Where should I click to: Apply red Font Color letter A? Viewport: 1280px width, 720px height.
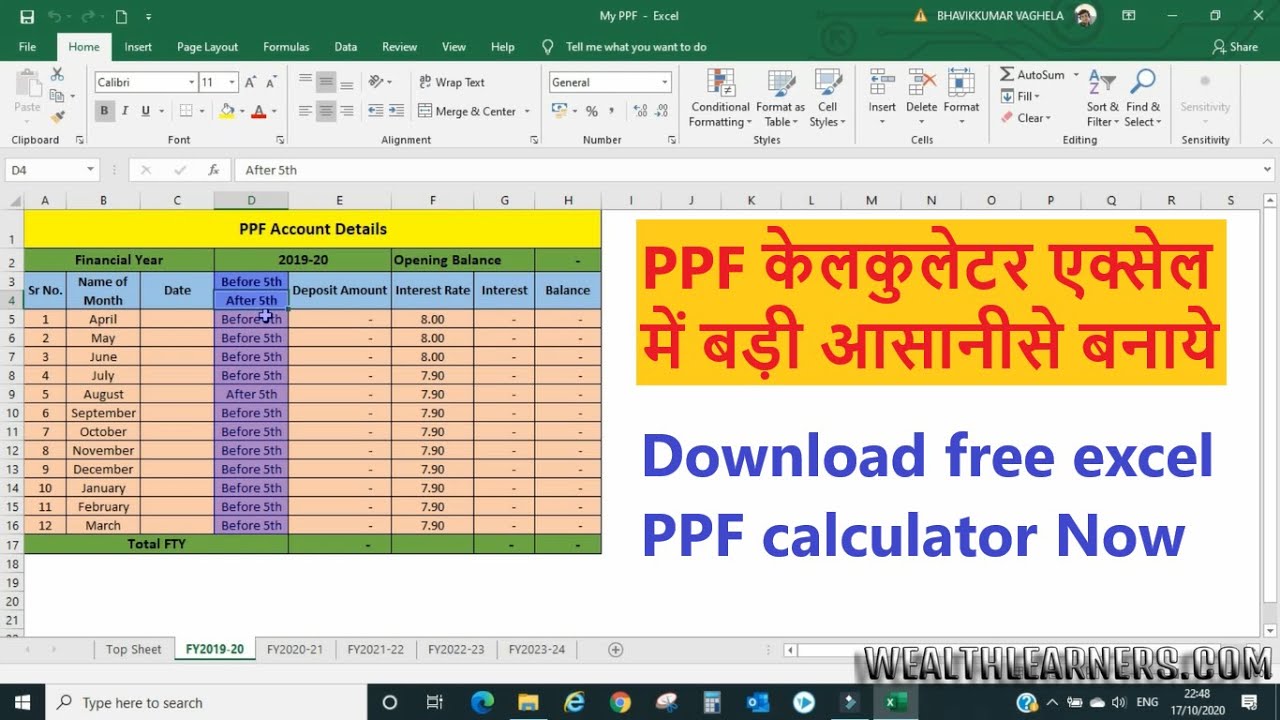click(259, 111)
